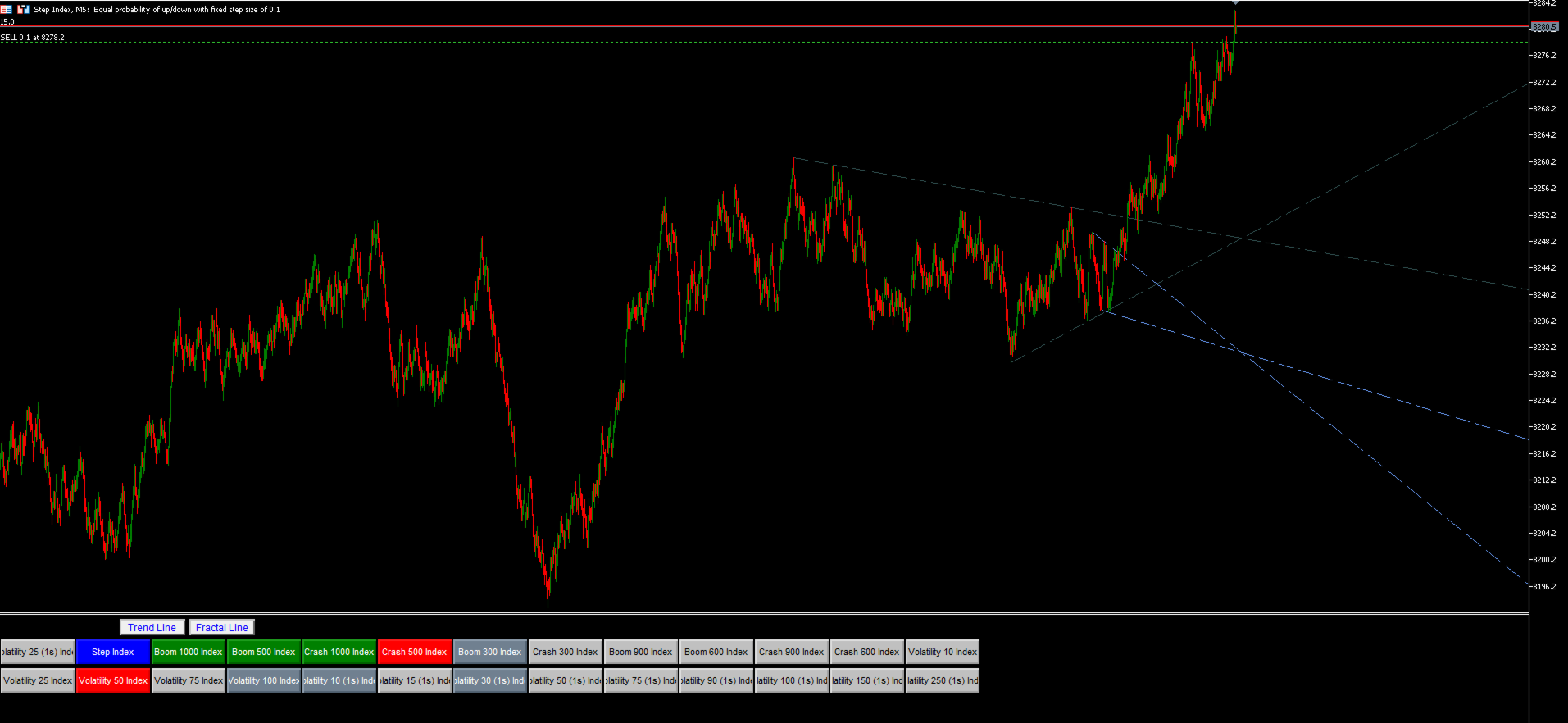
Task: Click the 15.0 value under the chart title
Action: tap(7, 22)
